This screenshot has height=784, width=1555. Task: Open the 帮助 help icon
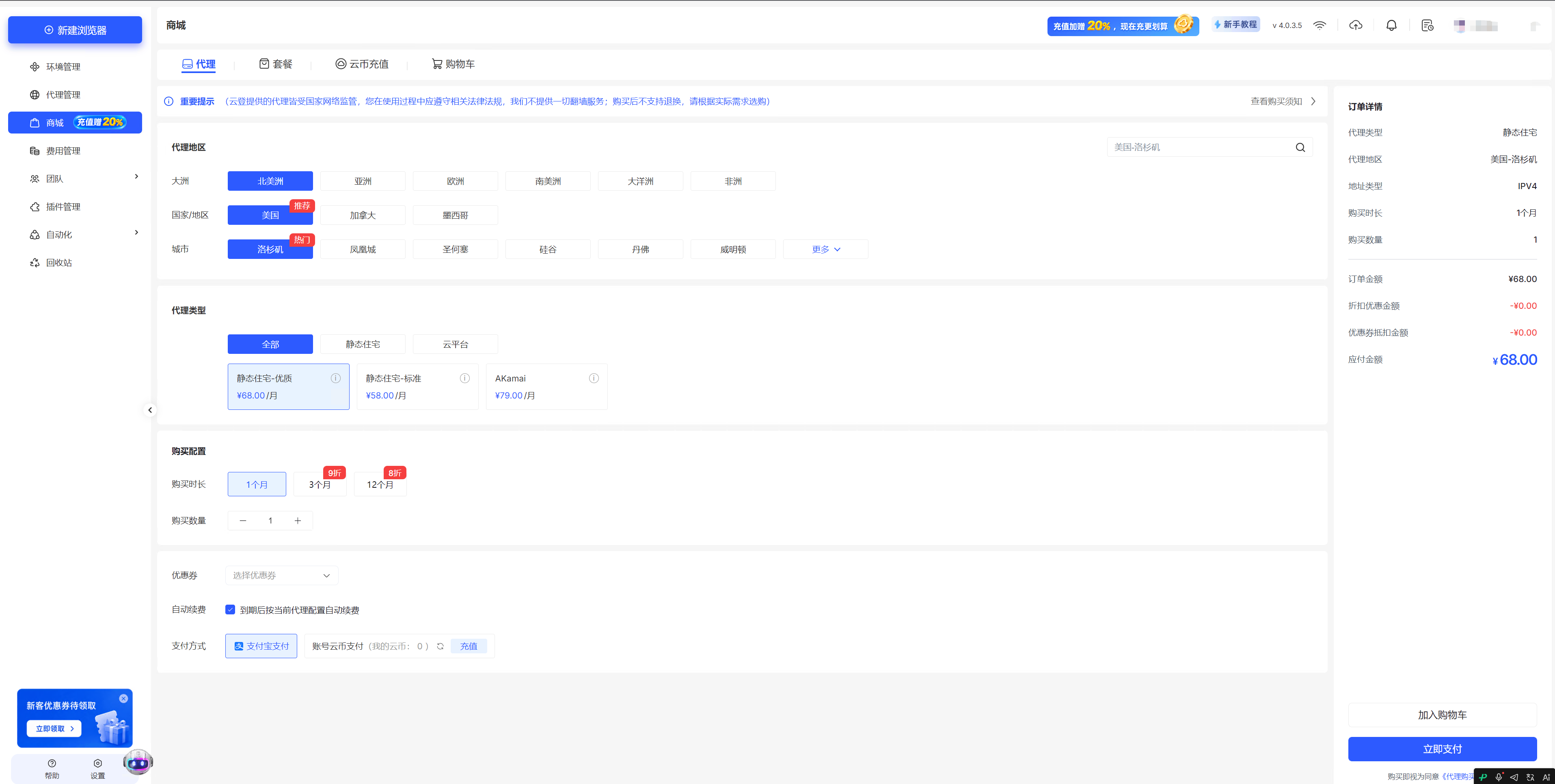[52, 768]
